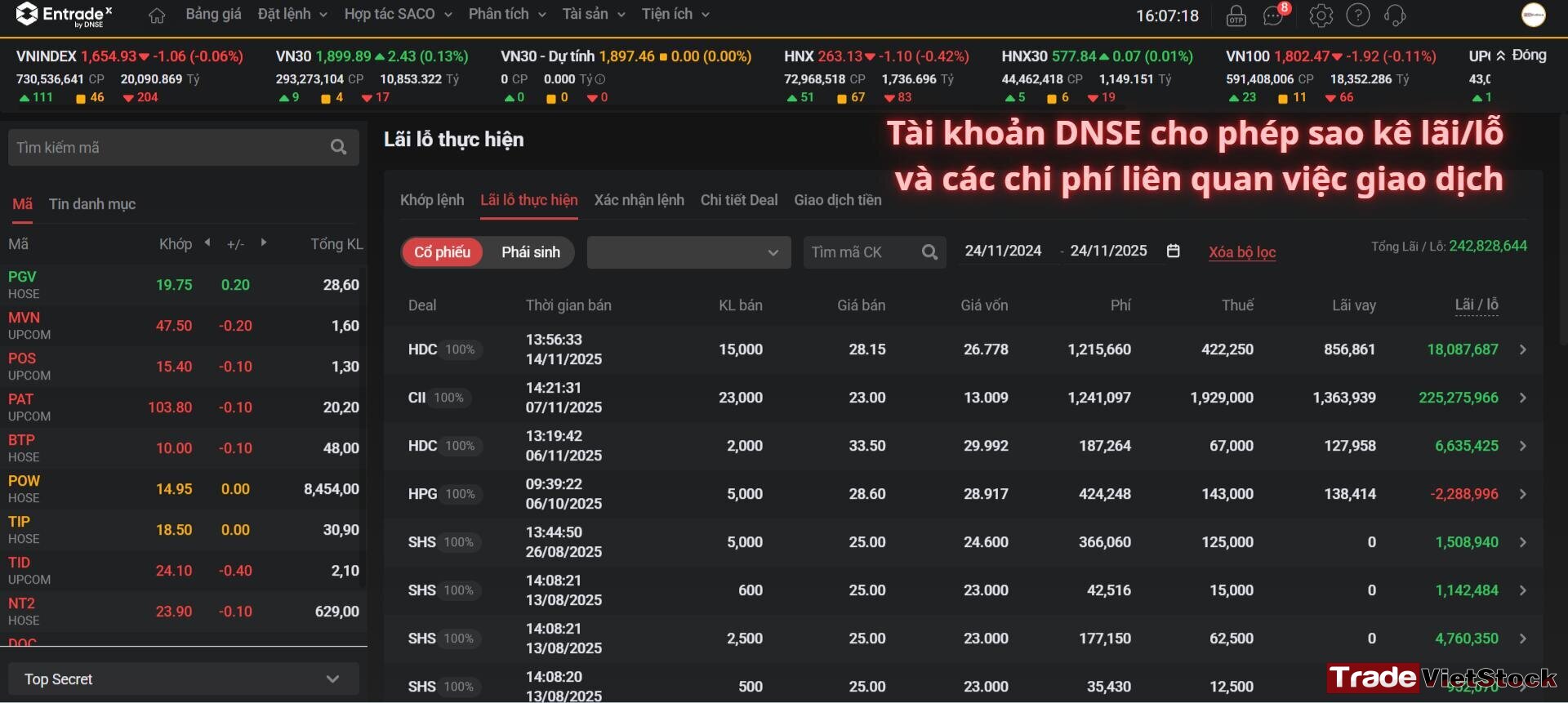Screen dimensions: 1568x703
Task: Open the date range calendar icon
Action: 1174,251
